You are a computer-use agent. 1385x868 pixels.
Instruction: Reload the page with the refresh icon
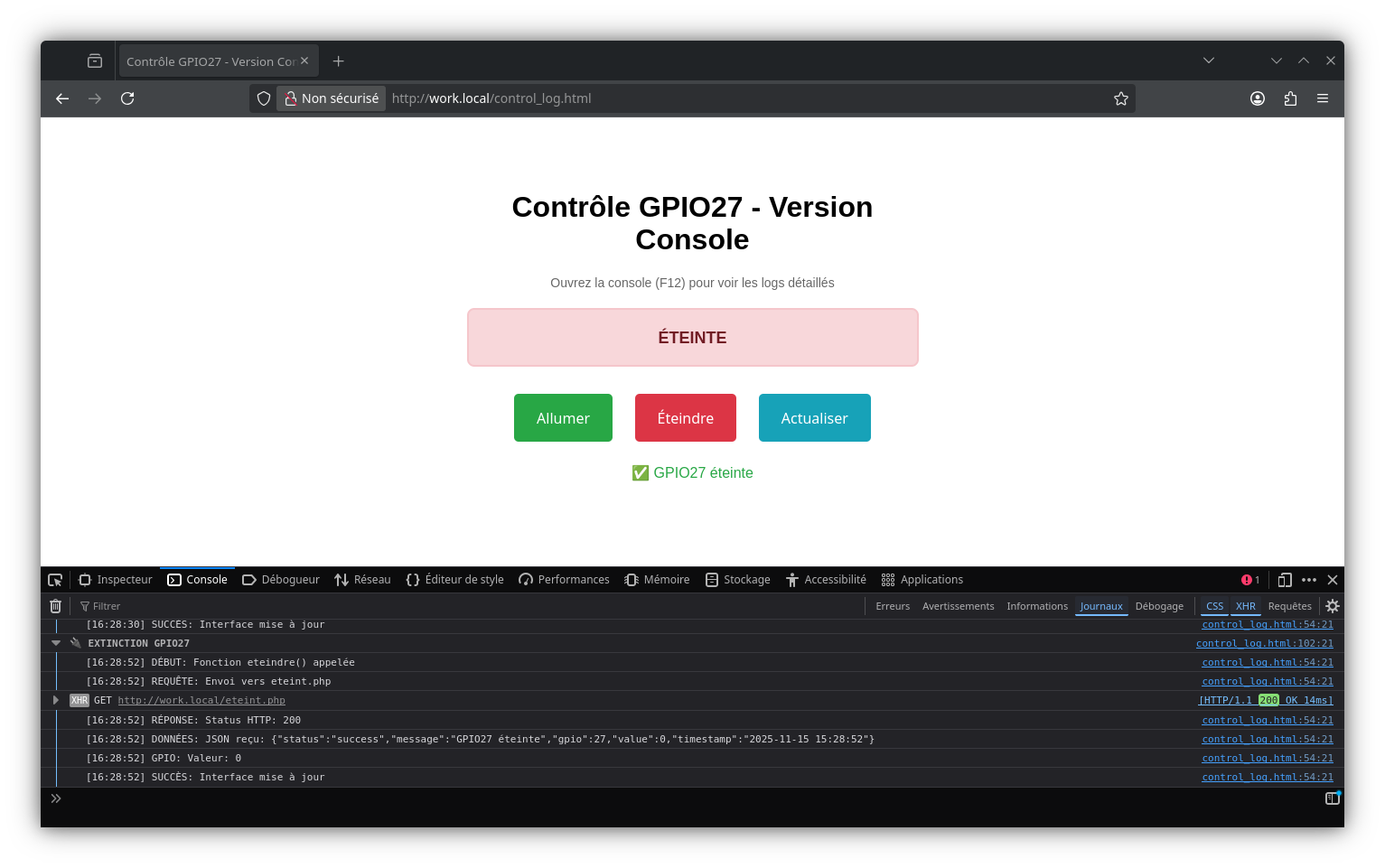pos(127,98)
